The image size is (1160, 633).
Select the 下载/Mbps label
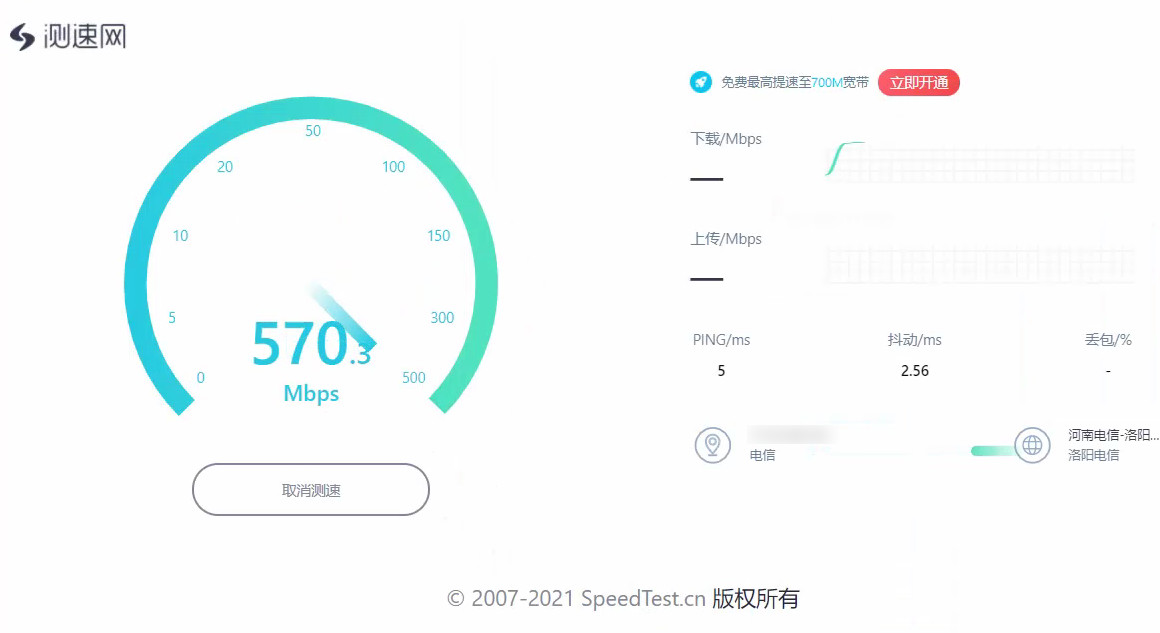(x=726, y=139)
